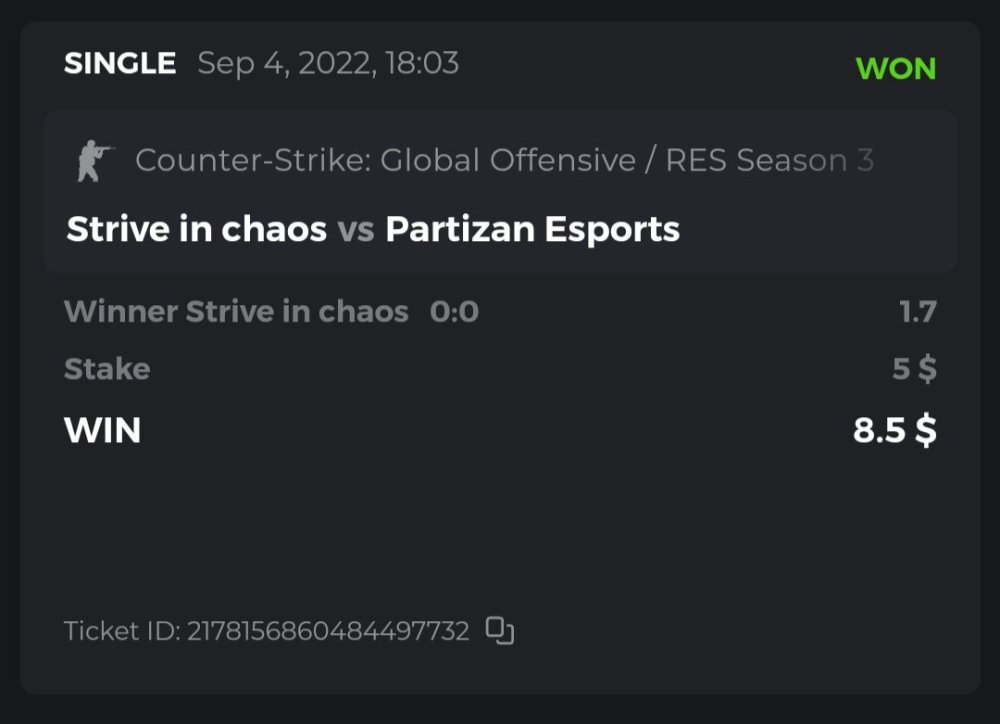Select the Ticket ID number text
The height and width of the screenshot is (724, 1000).
pos(328,632)
